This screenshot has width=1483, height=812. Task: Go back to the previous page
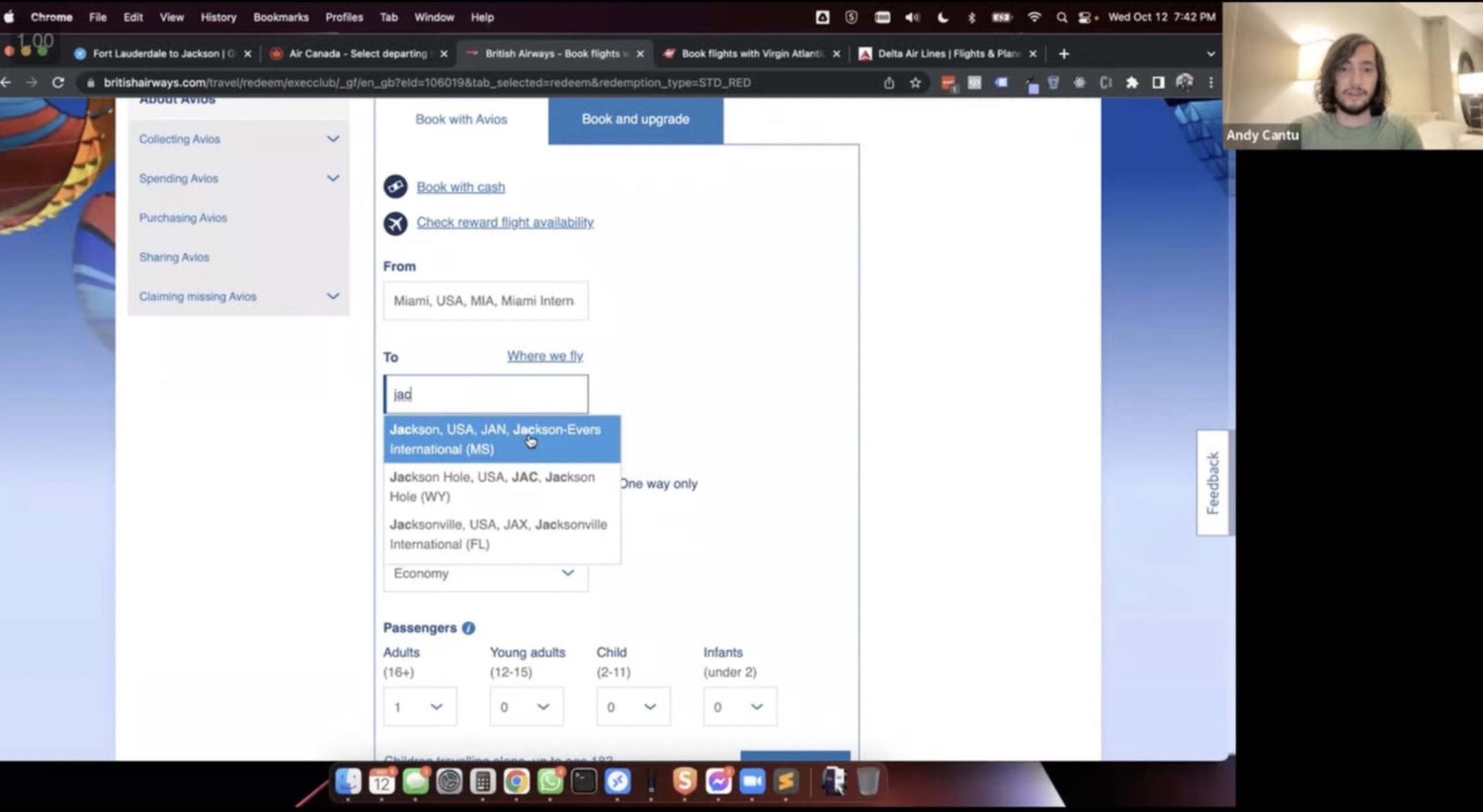tap(6, 83)
